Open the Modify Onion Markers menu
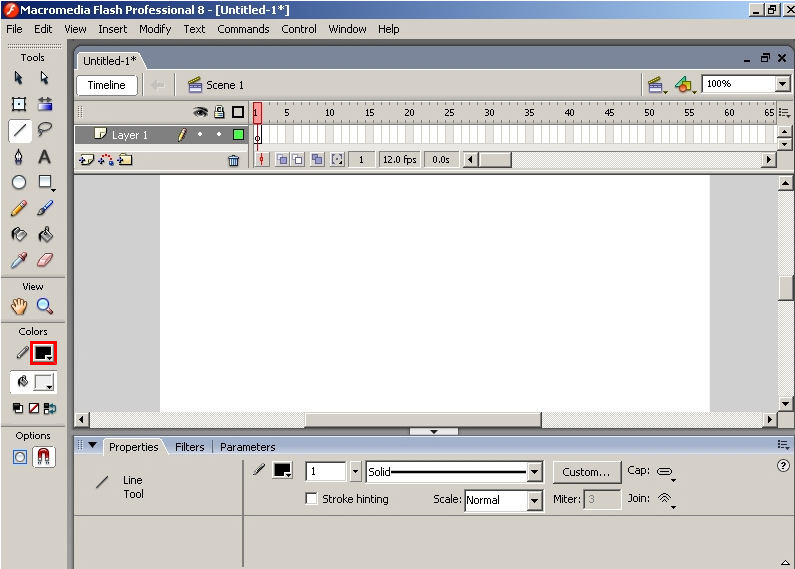The width and height of the screenshot is (795, 569). coord(337,160)
